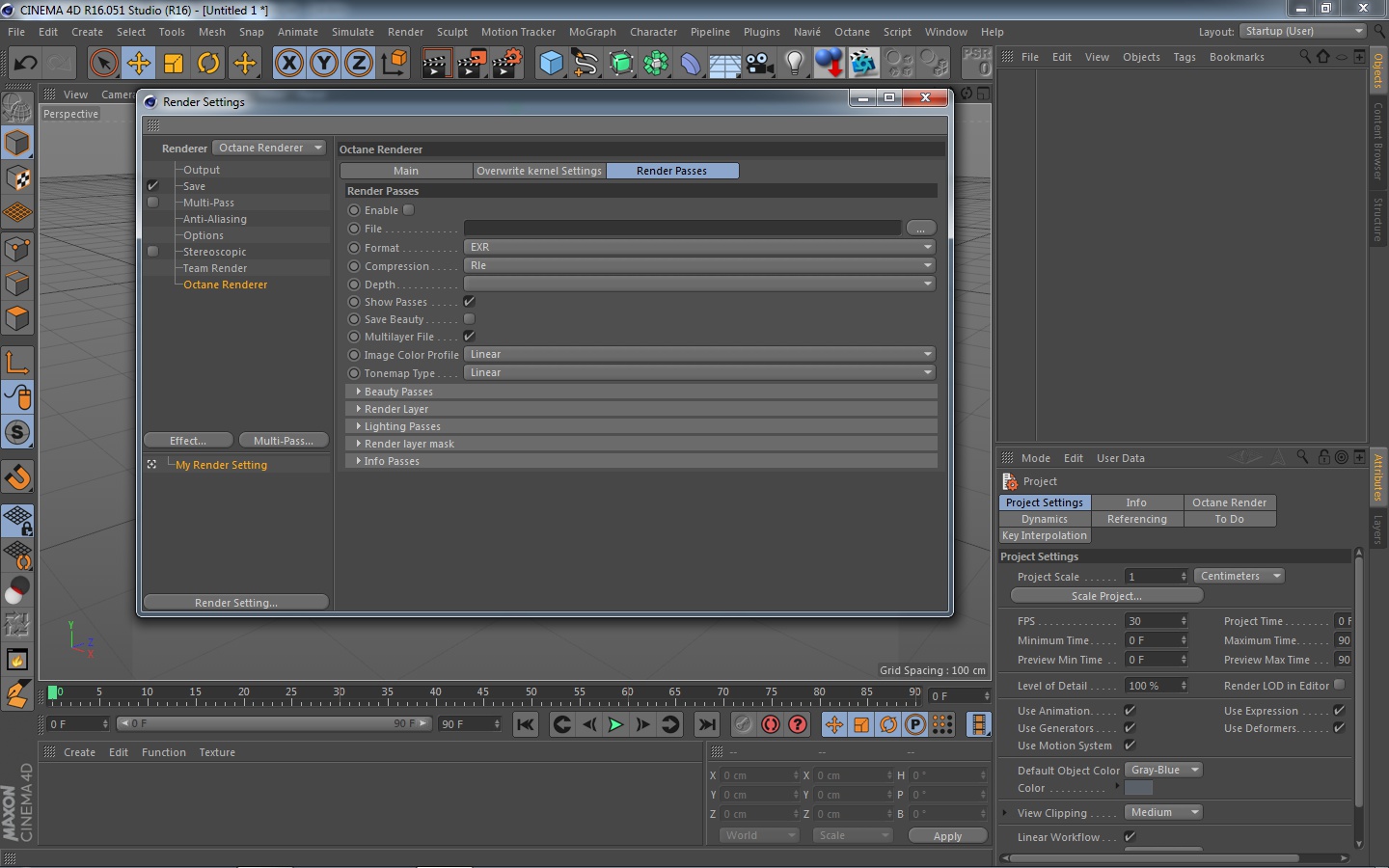Click the Floor grid environment icon
The height and width of the screenshot is (868, 1389).
tap(724, 64)
